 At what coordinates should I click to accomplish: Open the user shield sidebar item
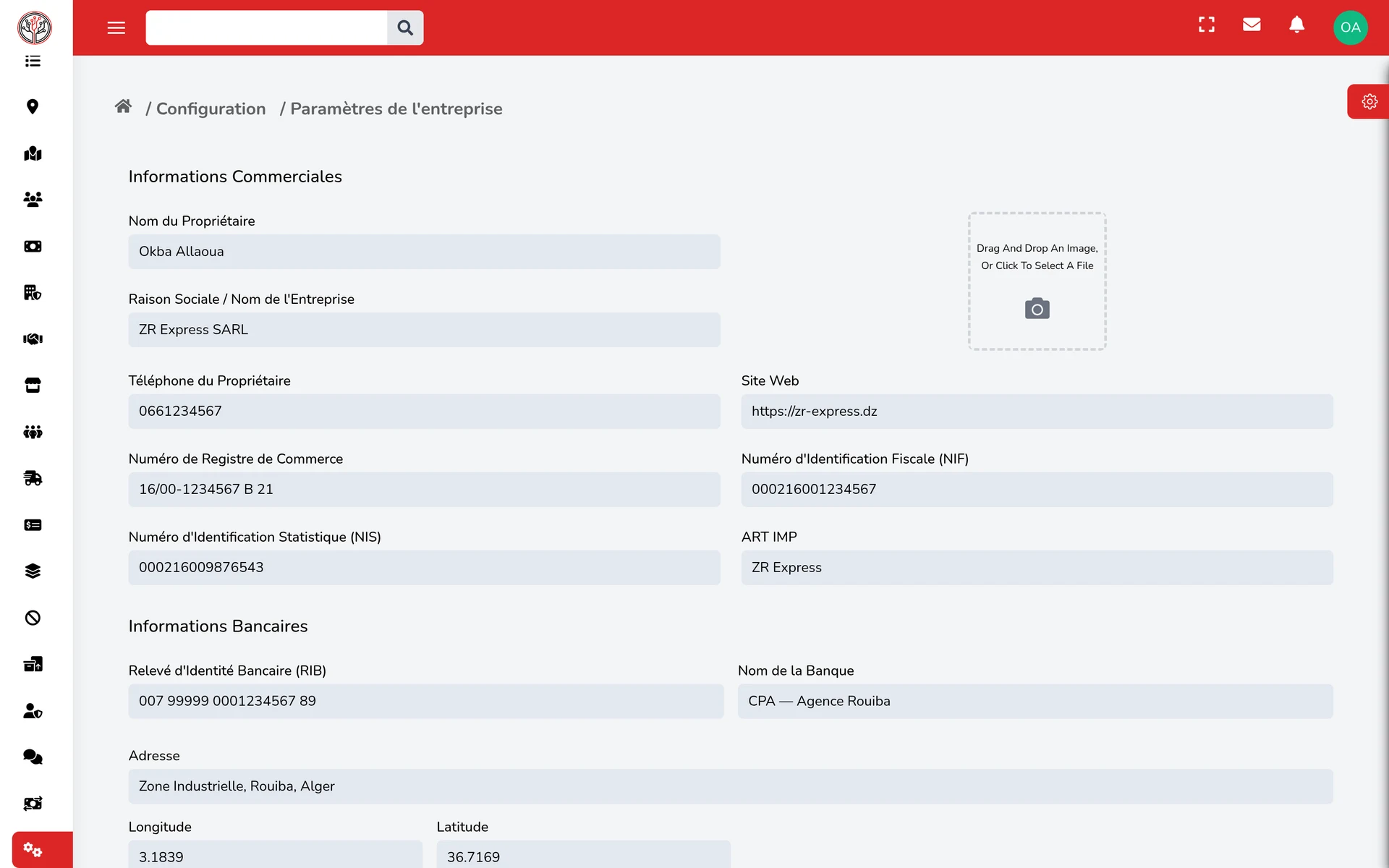(33, 710)
